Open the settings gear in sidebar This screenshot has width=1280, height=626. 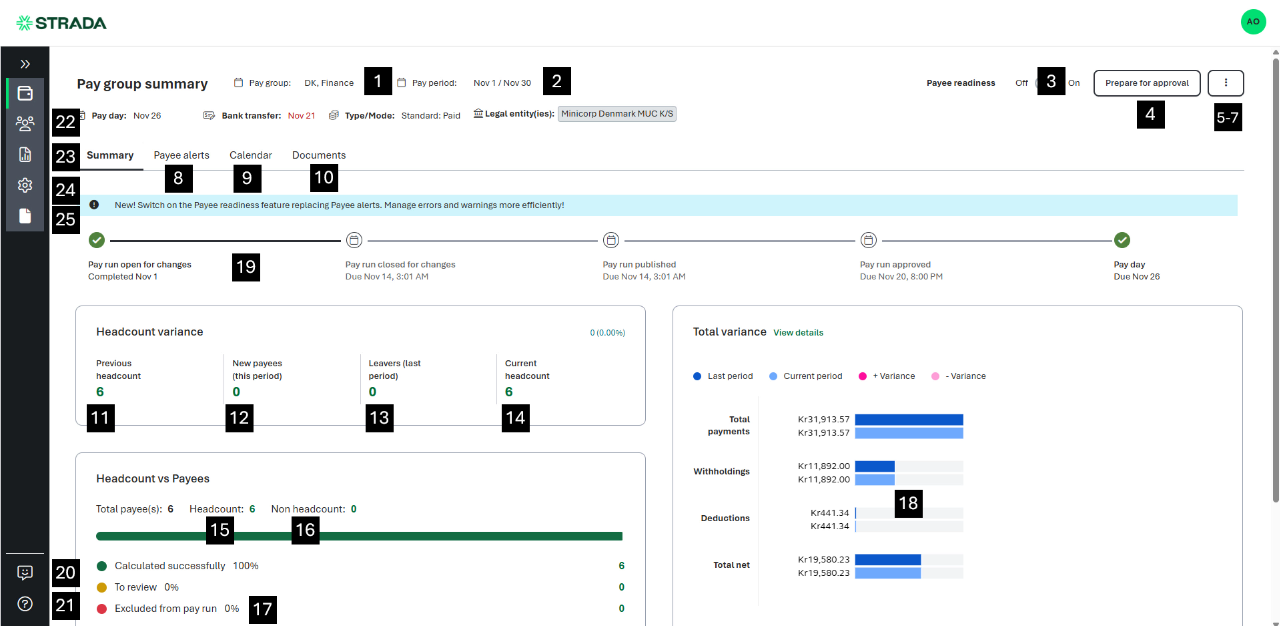[25, 185]
